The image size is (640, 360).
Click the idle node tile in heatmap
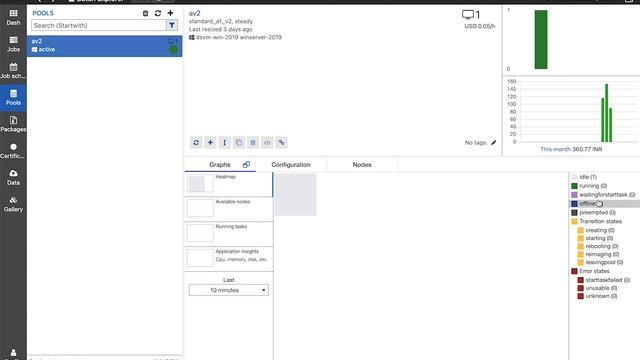(296, 195)
